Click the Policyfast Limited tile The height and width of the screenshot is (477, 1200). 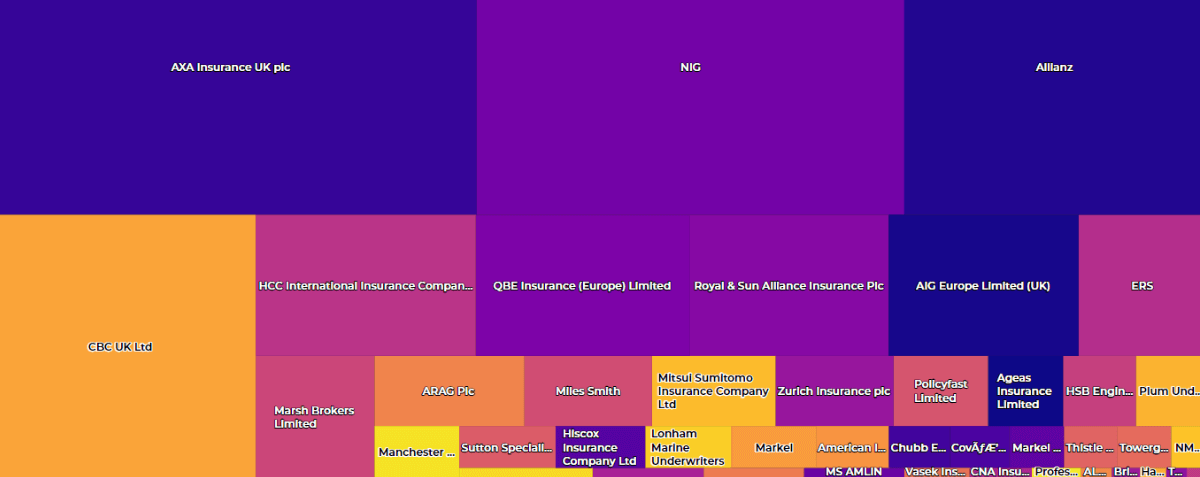tap(941, 390)
